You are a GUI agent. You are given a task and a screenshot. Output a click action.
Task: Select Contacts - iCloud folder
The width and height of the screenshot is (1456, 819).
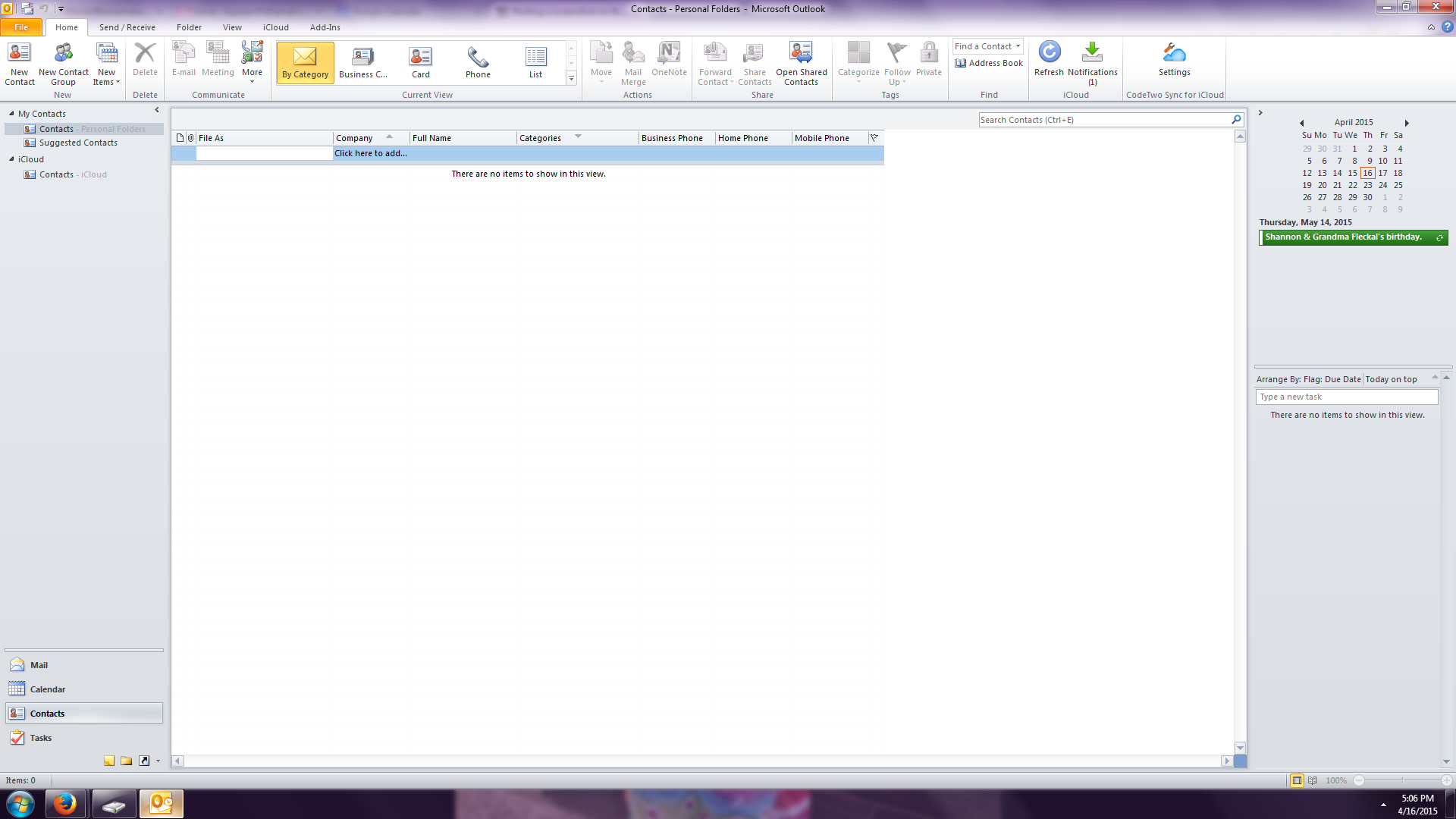click(73, 174)
